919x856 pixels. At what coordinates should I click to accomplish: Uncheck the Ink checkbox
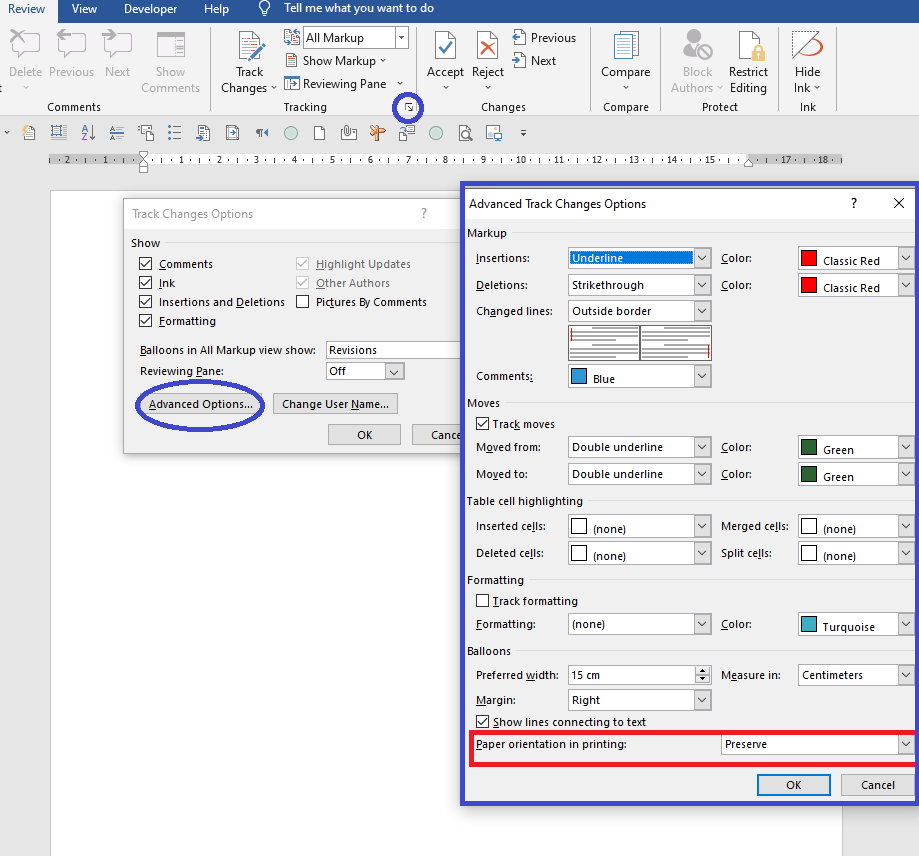pos(145,283)
